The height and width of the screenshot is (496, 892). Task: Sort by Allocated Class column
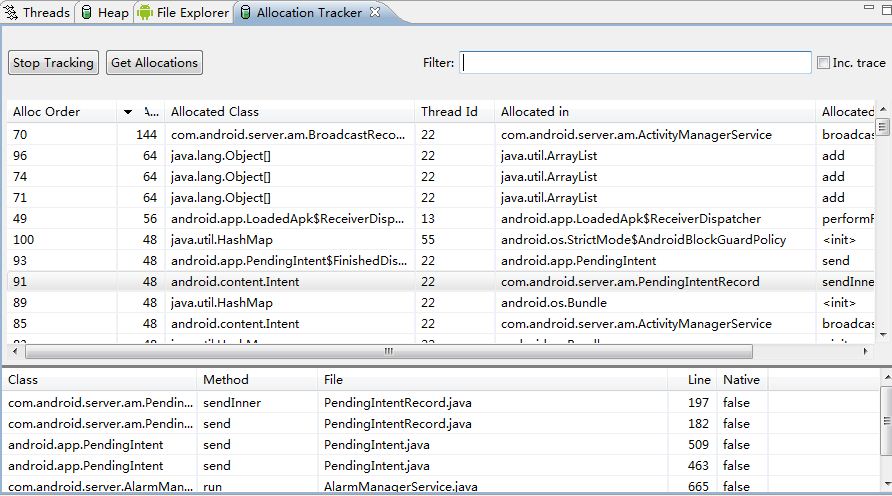[290, 112]
